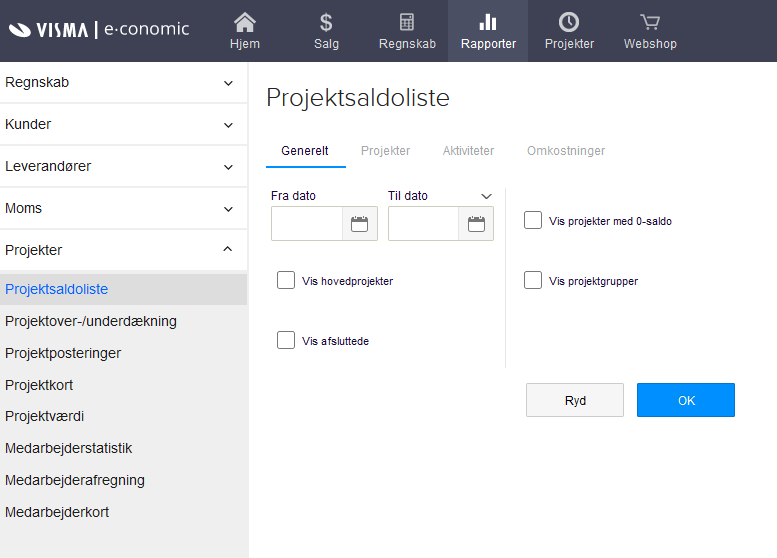
Task: Go to Projekter clock icon
Action: coord(569,22)
